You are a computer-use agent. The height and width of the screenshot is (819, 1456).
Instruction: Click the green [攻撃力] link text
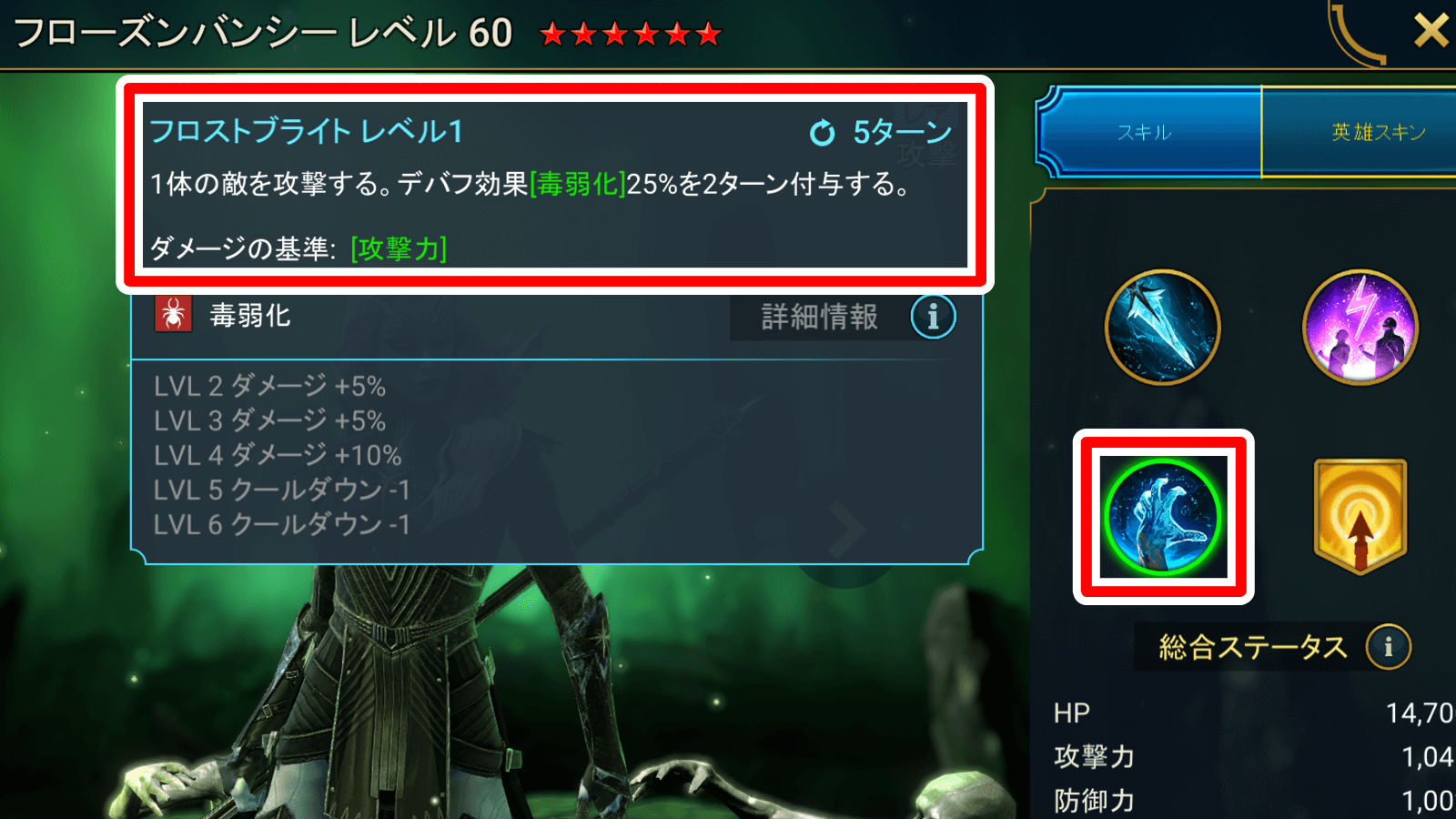pyautogui.click(x=399, y=248)
